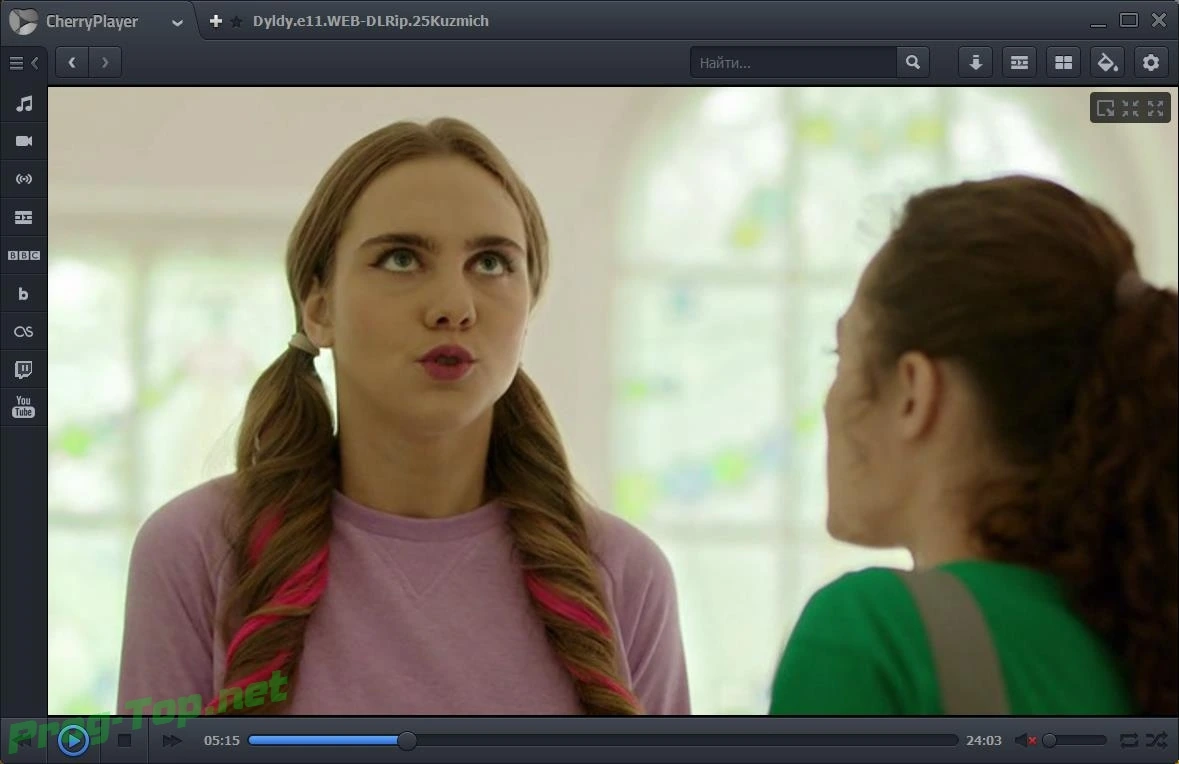The image size is (1179, 764).
Task: Toggle shuffle mode
Action: [x=1156, y=741]
